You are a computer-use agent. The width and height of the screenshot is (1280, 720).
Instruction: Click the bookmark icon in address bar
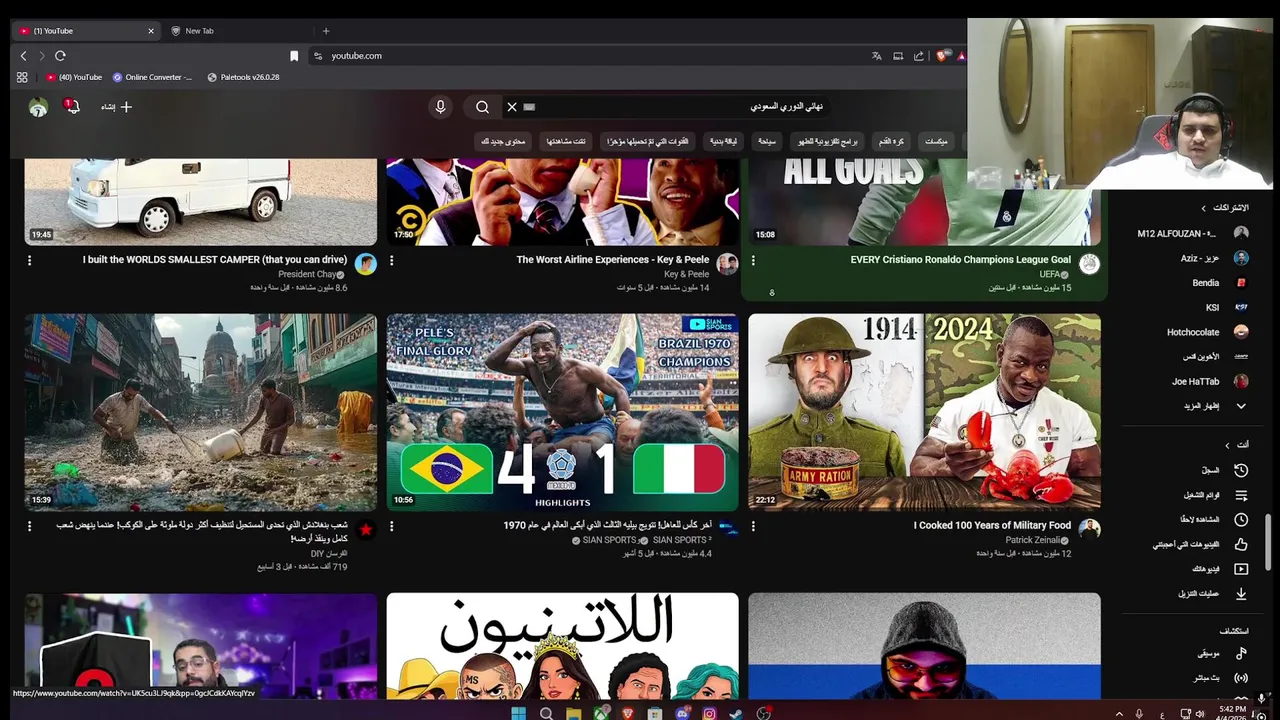coord(294,56)
